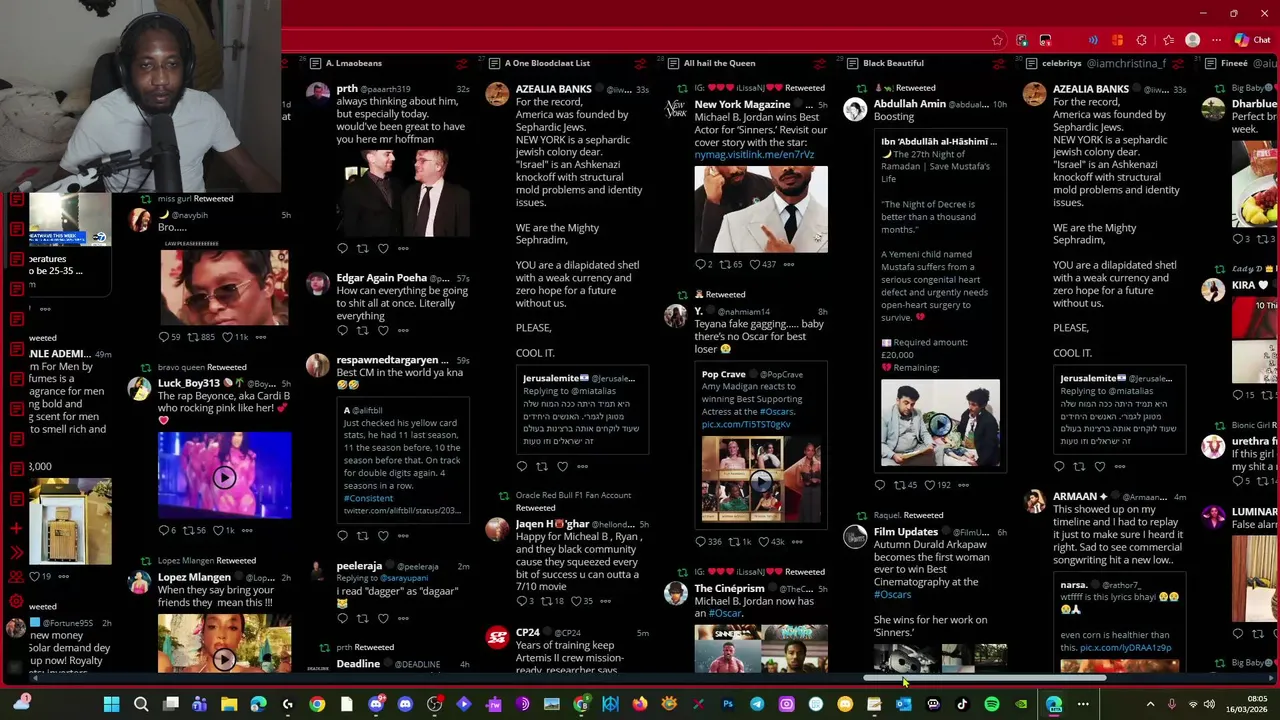
Task: Like Edgar Again Poeha's tweet
Action: pyautogui.click(x=383, y=330)
